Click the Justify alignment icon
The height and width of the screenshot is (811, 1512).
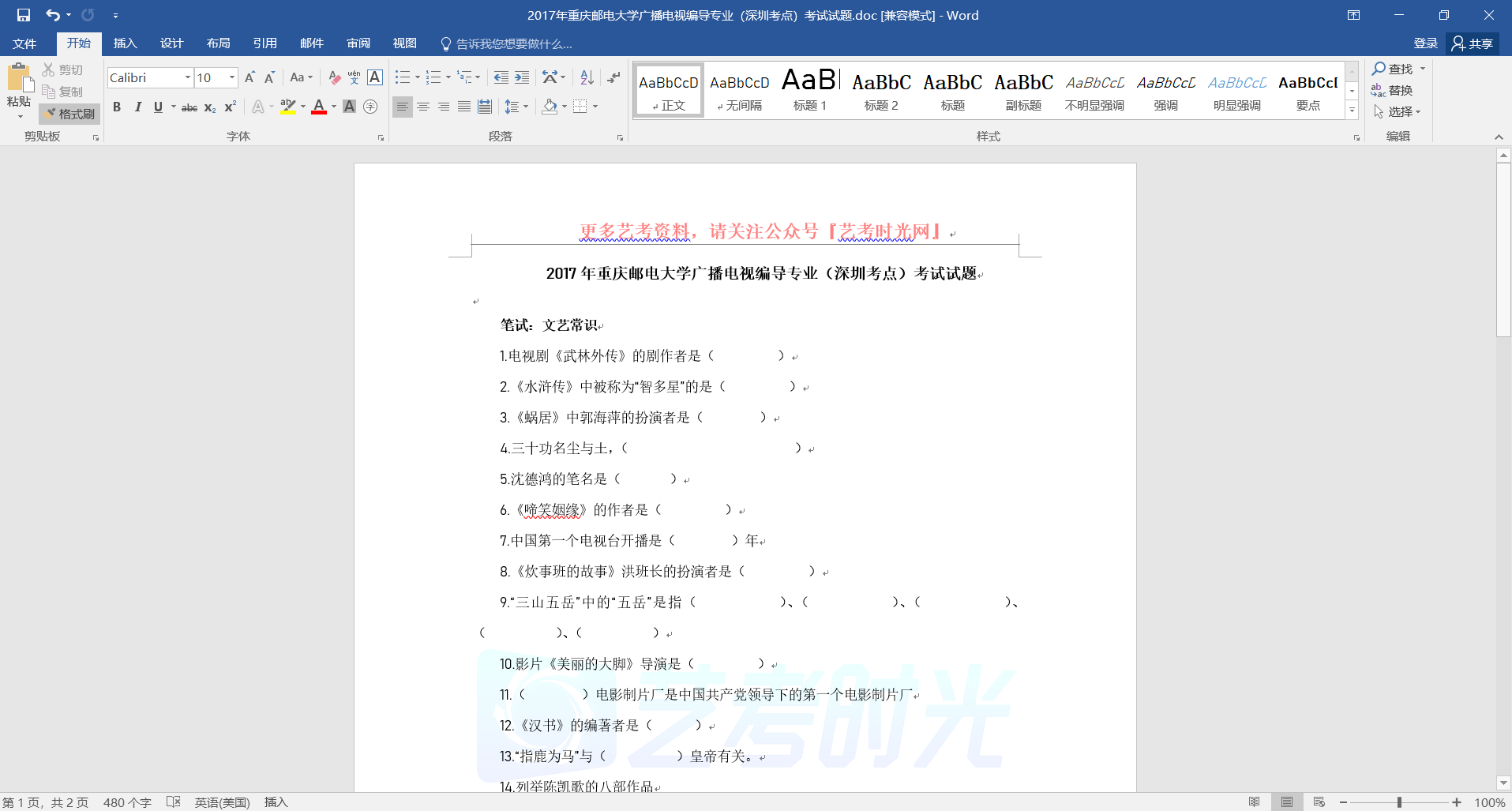tap(464, 107)
